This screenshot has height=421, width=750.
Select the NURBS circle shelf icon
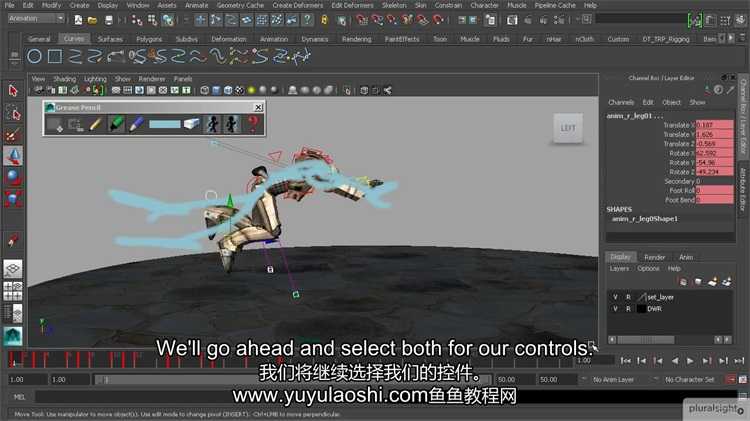34,56
